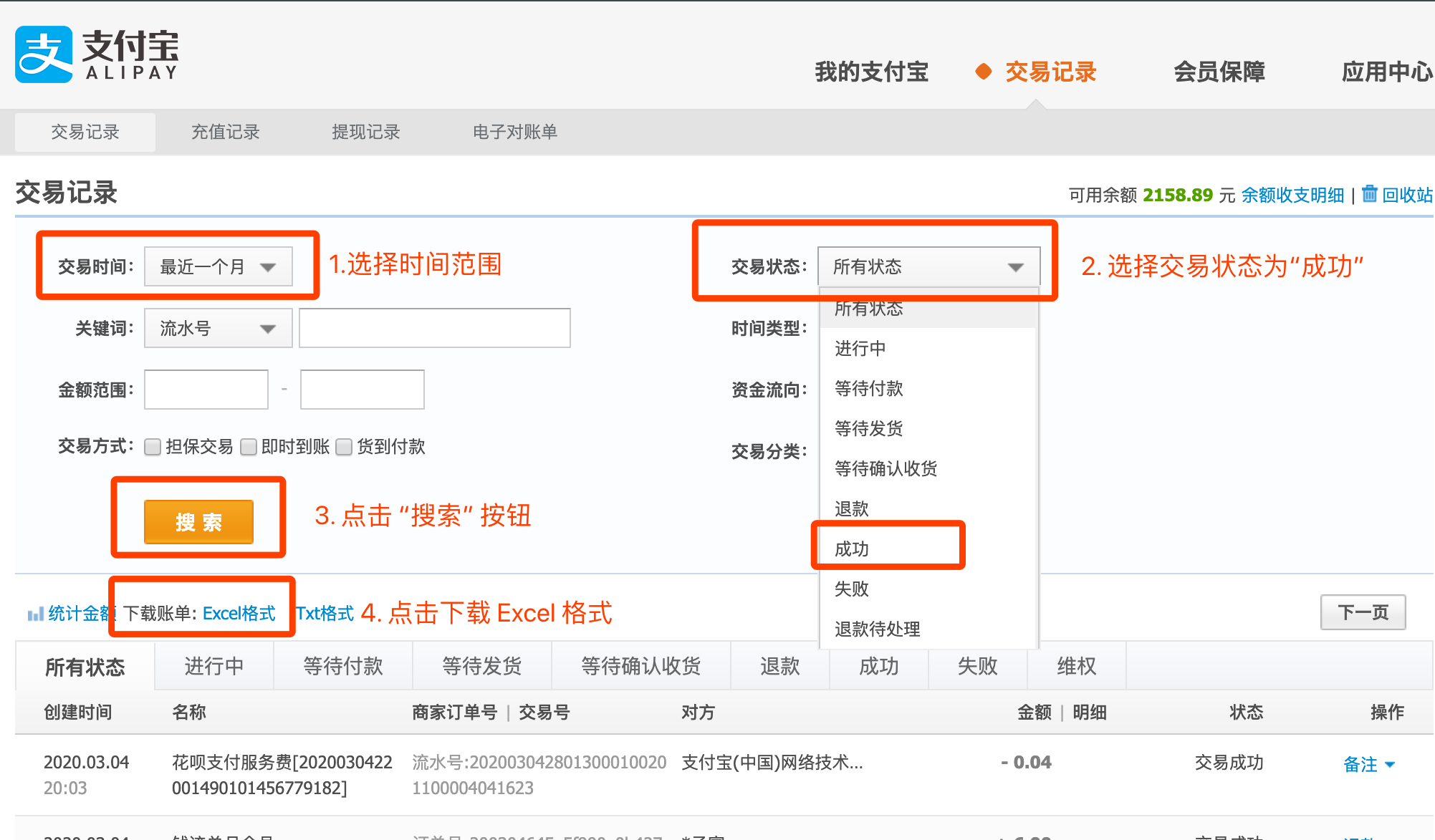This screenshot has width=1435, height=840.
Task: Click the Alipay logo icon
Action: click(x=44, y=54)
